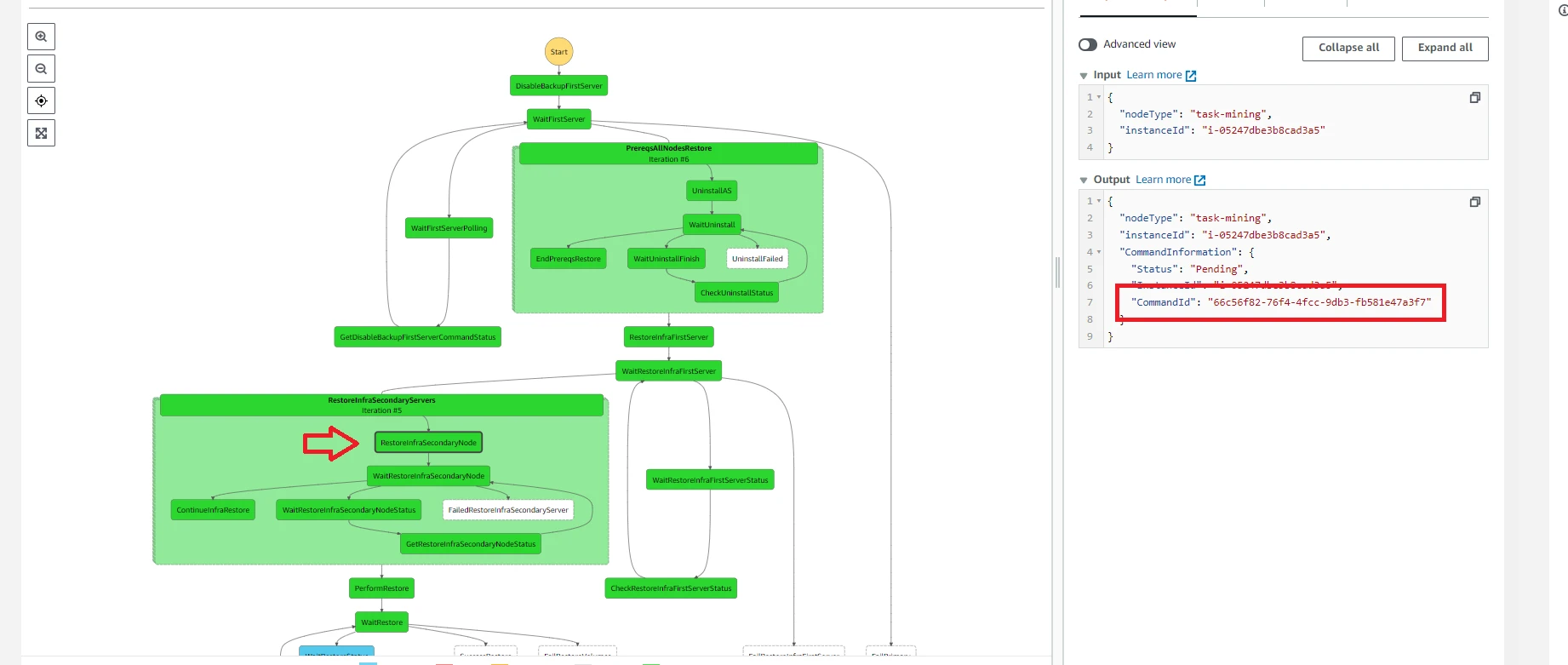Select the RestoreInfraSecondaryNode state
The height and width of the screenshot is (665, 1568).
(428, 443)
